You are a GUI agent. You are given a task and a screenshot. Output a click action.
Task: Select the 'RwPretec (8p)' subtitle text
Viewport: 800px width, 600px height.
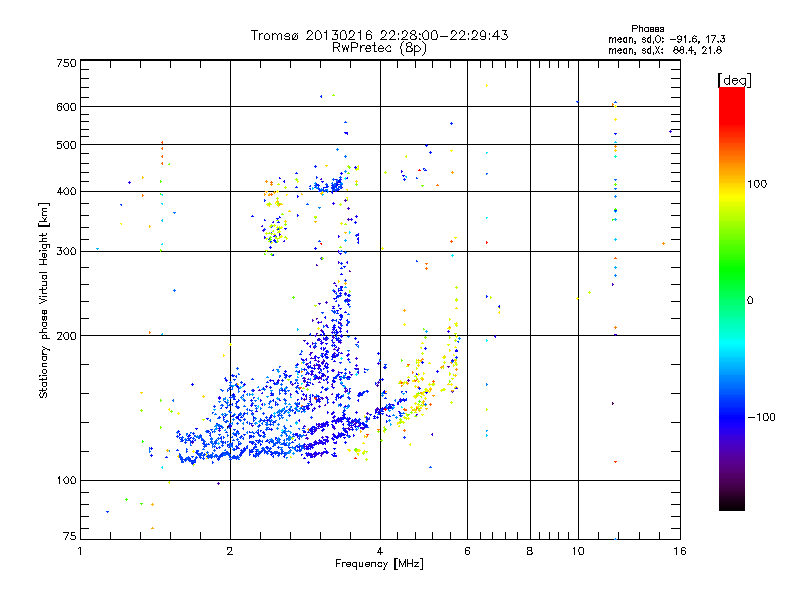(379, 48)
